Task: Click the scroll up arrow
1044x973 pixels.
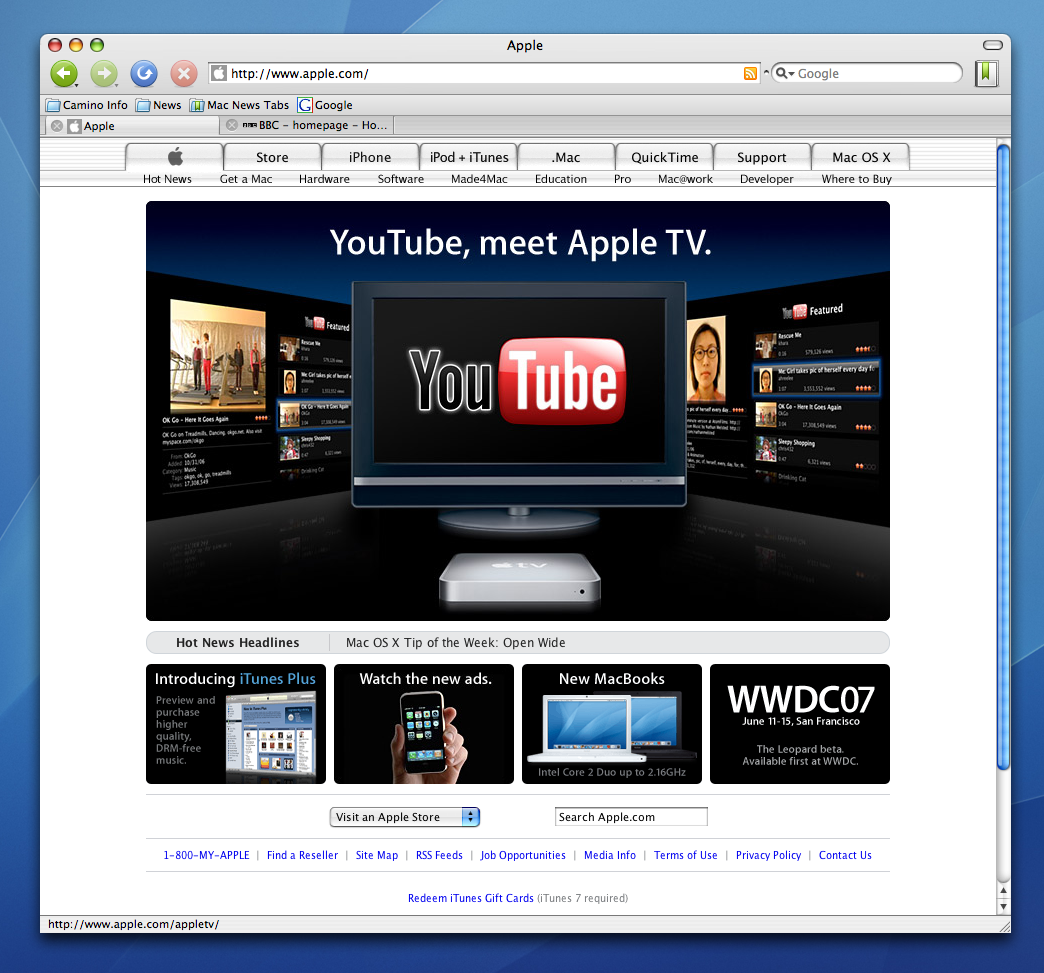Action: (x=1003, y=890)
